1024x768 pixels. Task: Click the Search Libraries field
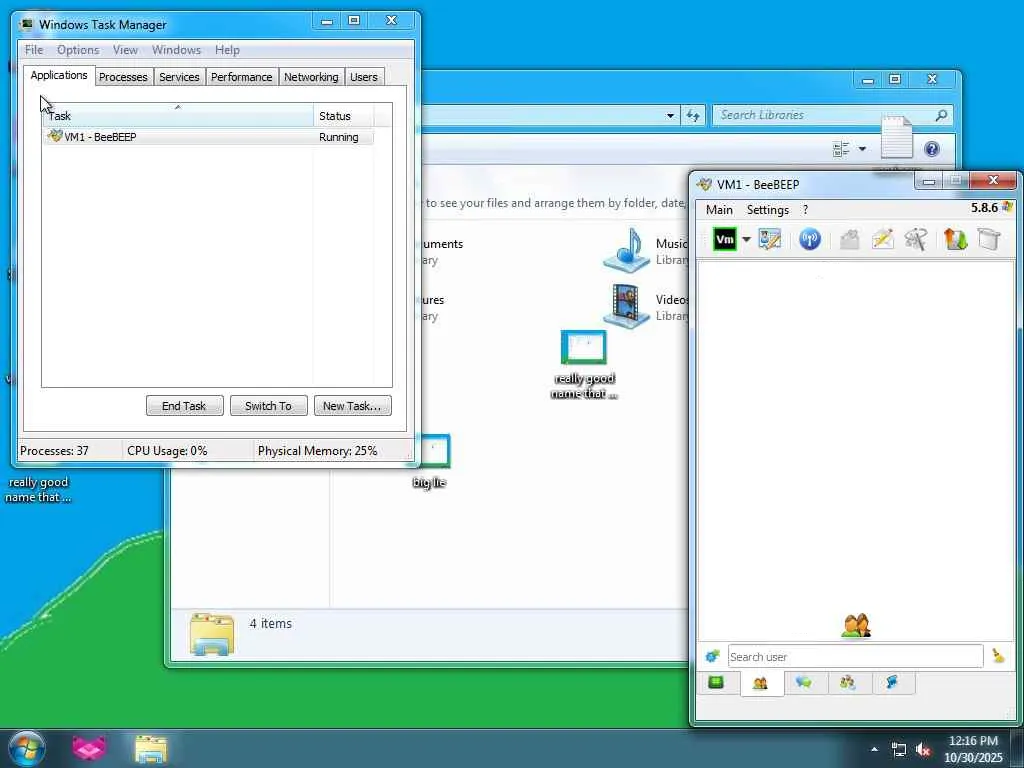824,115
